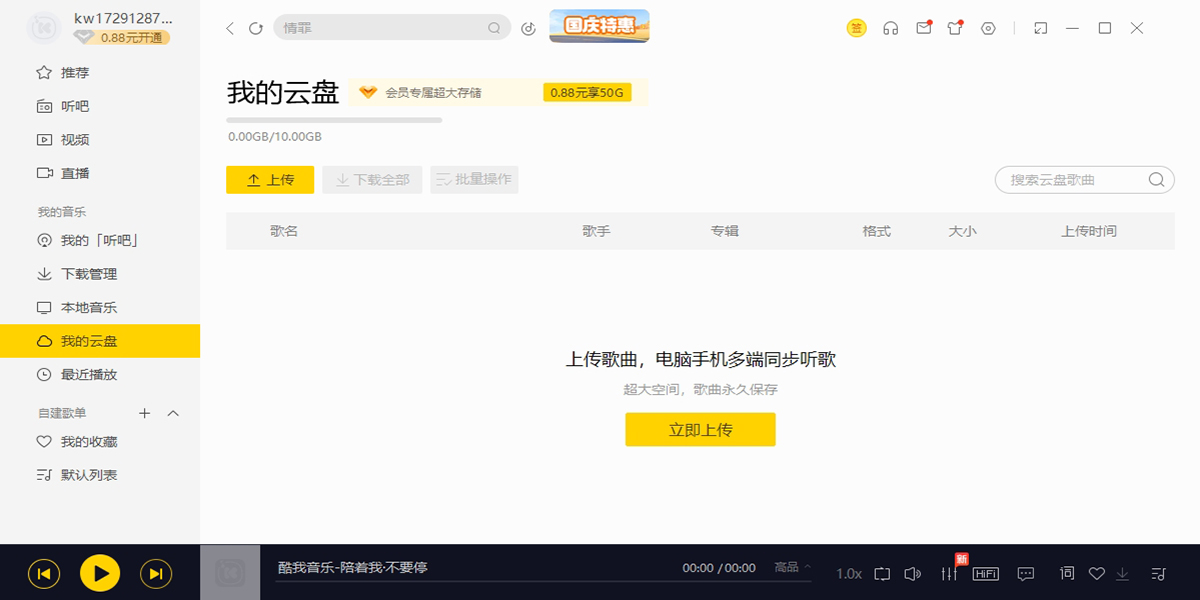The image size is (1200, 600).
Task: Add new playlist with plus icon
Action: (x=144, y=413)
